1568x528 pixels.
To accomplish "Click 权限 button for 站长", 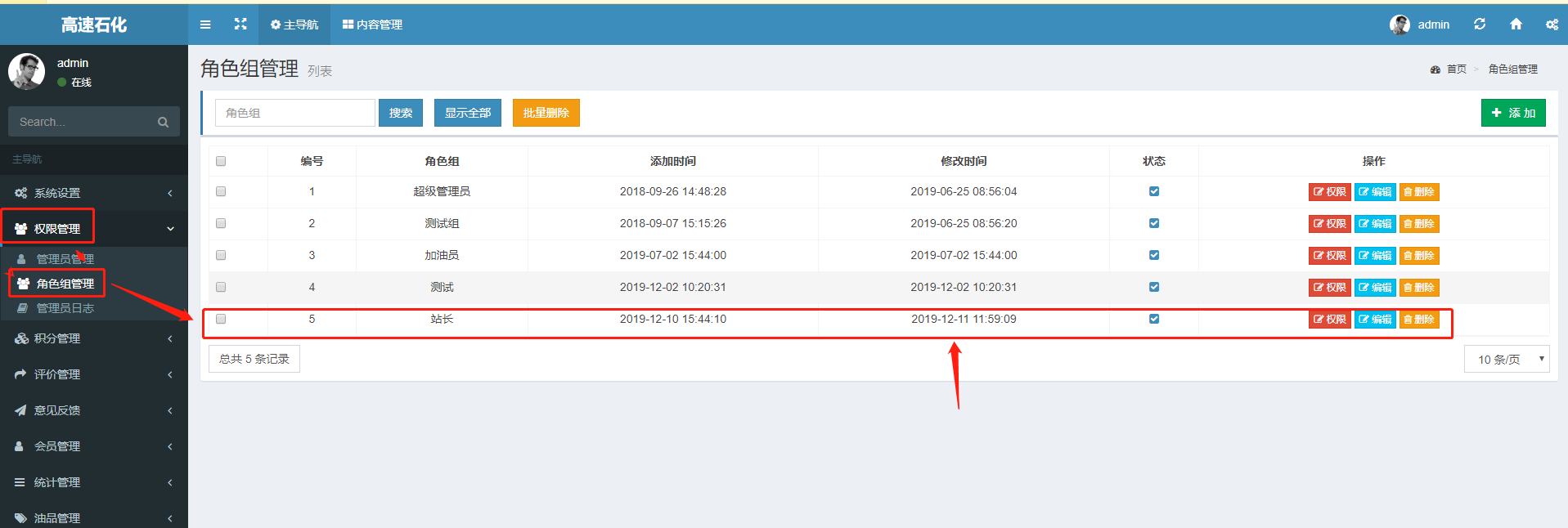I will [1330, 320].
